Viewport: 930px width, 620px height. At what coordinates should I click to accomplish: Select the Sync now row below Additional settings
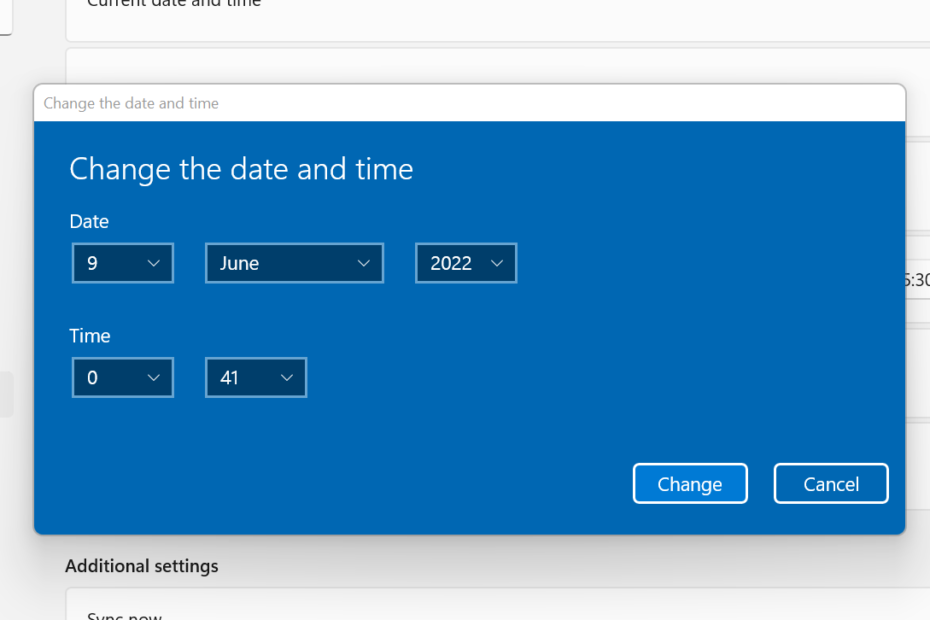pyautogui.click(x=498, y=604)
